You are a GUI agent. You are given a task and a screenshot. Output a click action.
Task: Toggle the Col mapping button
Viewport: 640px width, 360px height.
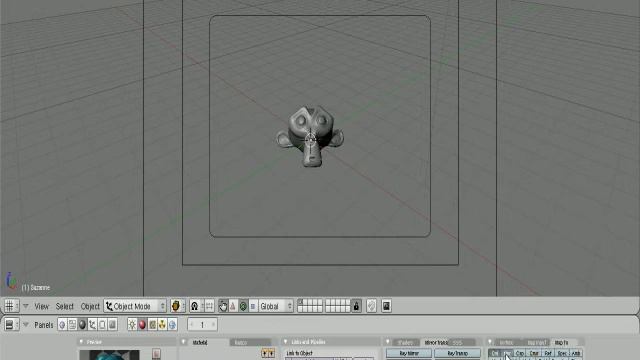[495, 353]
